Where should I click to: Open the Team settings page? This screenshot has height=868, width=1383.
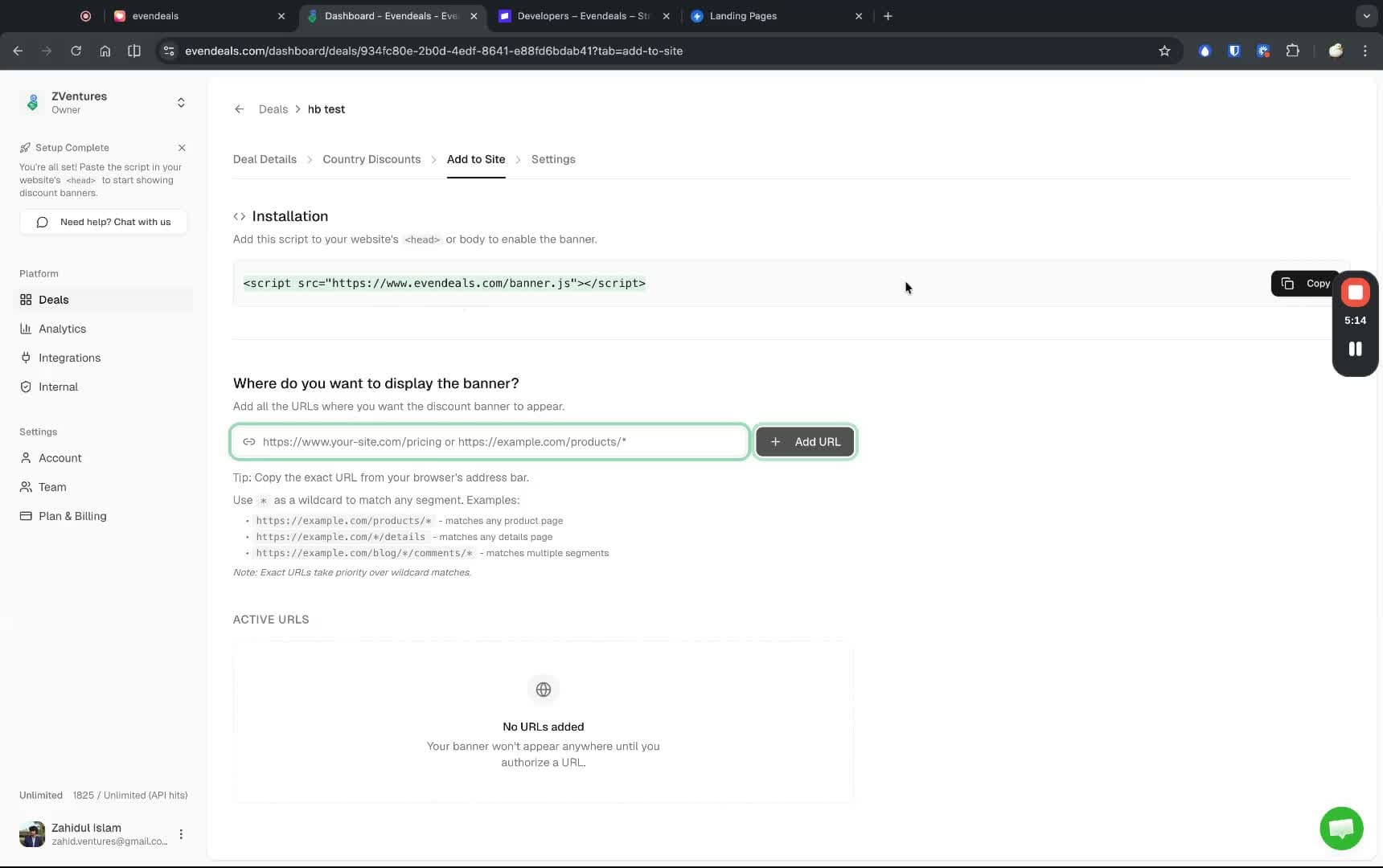tap(51, 487)
